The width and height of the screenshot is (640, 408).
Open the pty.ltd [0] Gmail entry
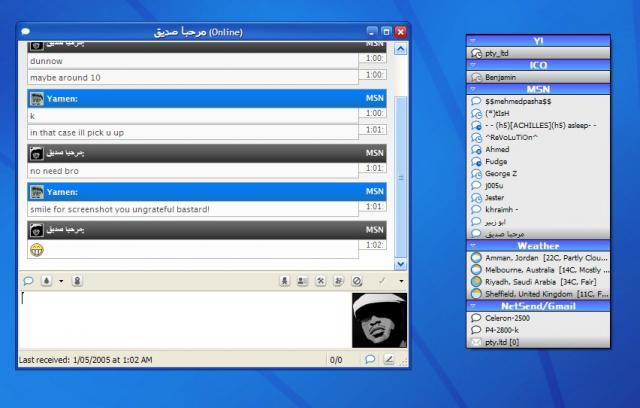pos(538,342)
